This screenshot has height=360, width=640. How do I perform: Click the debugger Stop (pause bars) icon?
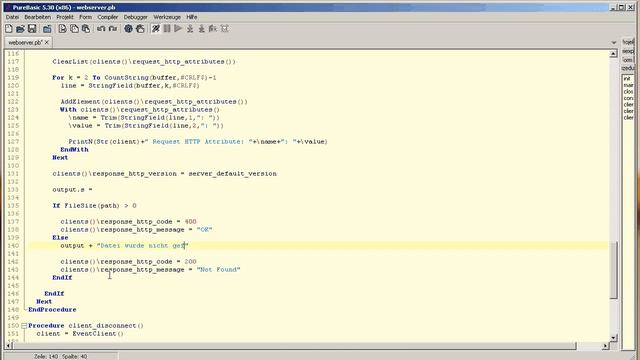(x=167, y=29)
